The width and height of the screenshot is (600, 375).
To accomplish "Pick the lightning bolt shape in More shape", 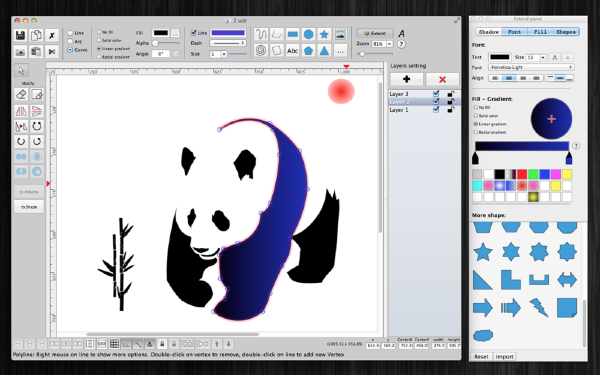I will coord(539,308).
